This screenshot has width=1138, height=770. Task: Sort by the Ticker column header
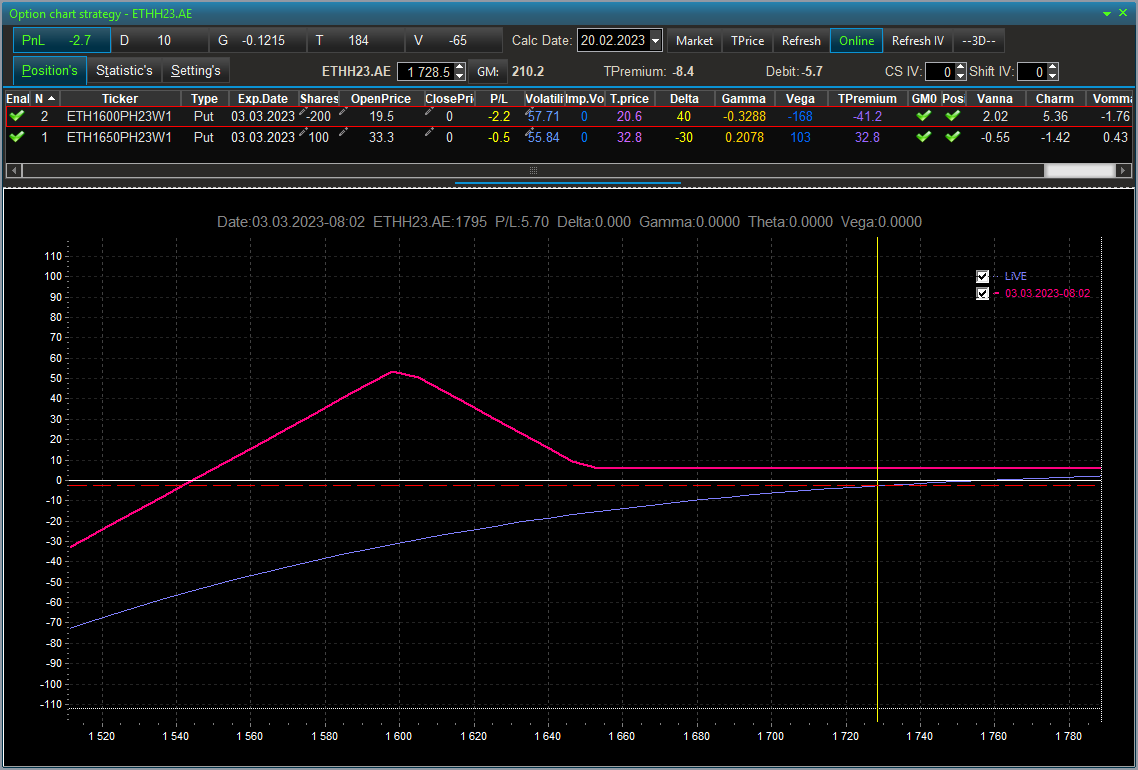120,99
